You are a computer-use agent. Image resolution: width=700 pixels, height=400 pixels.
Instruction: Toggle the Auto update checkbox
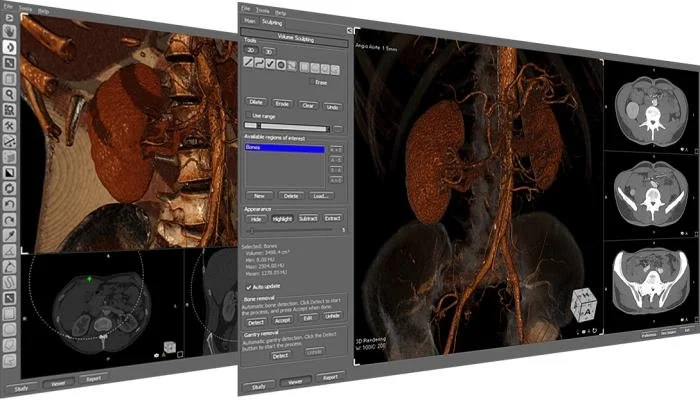(x=249, y=287)
